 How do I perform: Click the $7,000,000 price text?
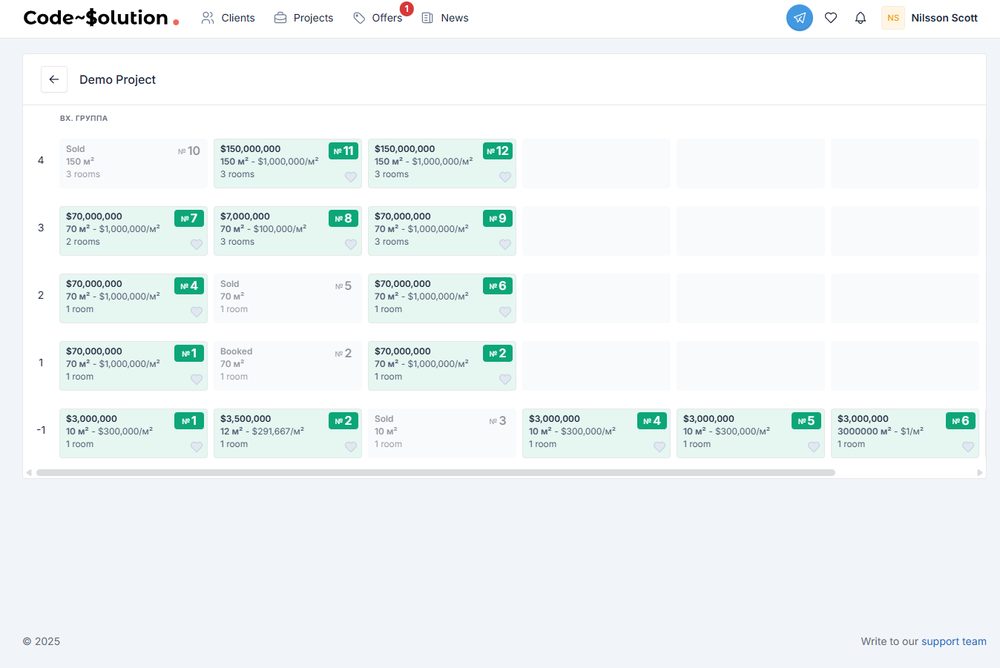(x=245, y=216)
